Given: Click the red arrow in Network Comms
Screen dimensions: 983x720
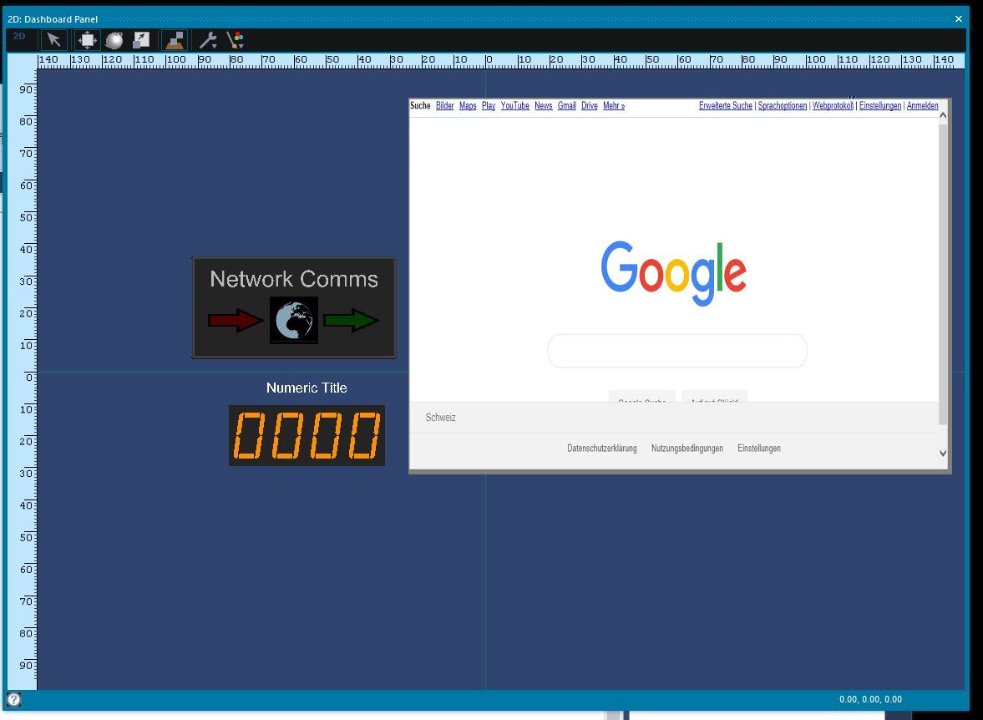Looking at the screenshot, I should click(x=235, y=320).
